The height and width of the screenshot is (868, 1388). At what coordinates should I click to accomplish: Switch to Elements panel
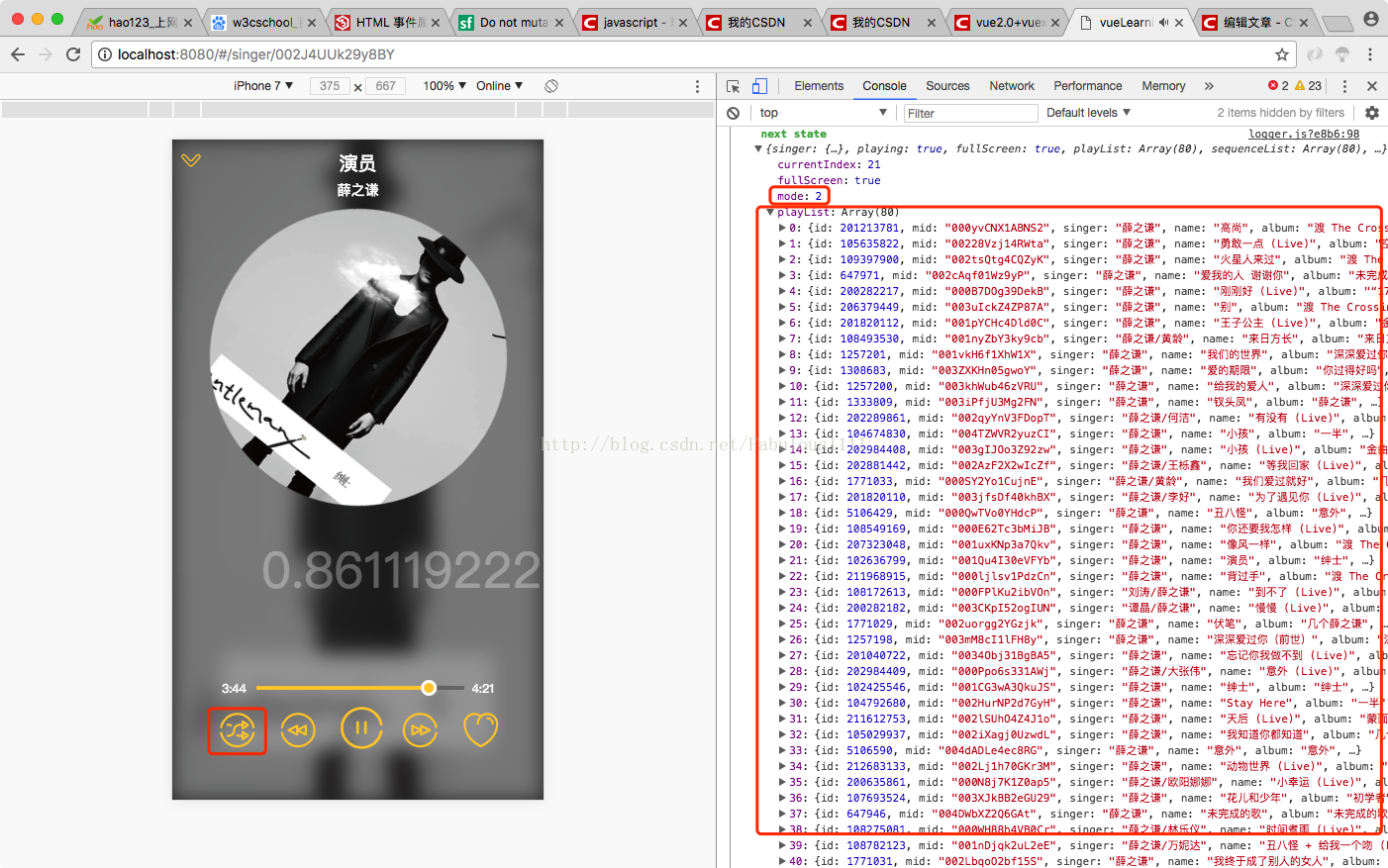click(x=819, y=86)
